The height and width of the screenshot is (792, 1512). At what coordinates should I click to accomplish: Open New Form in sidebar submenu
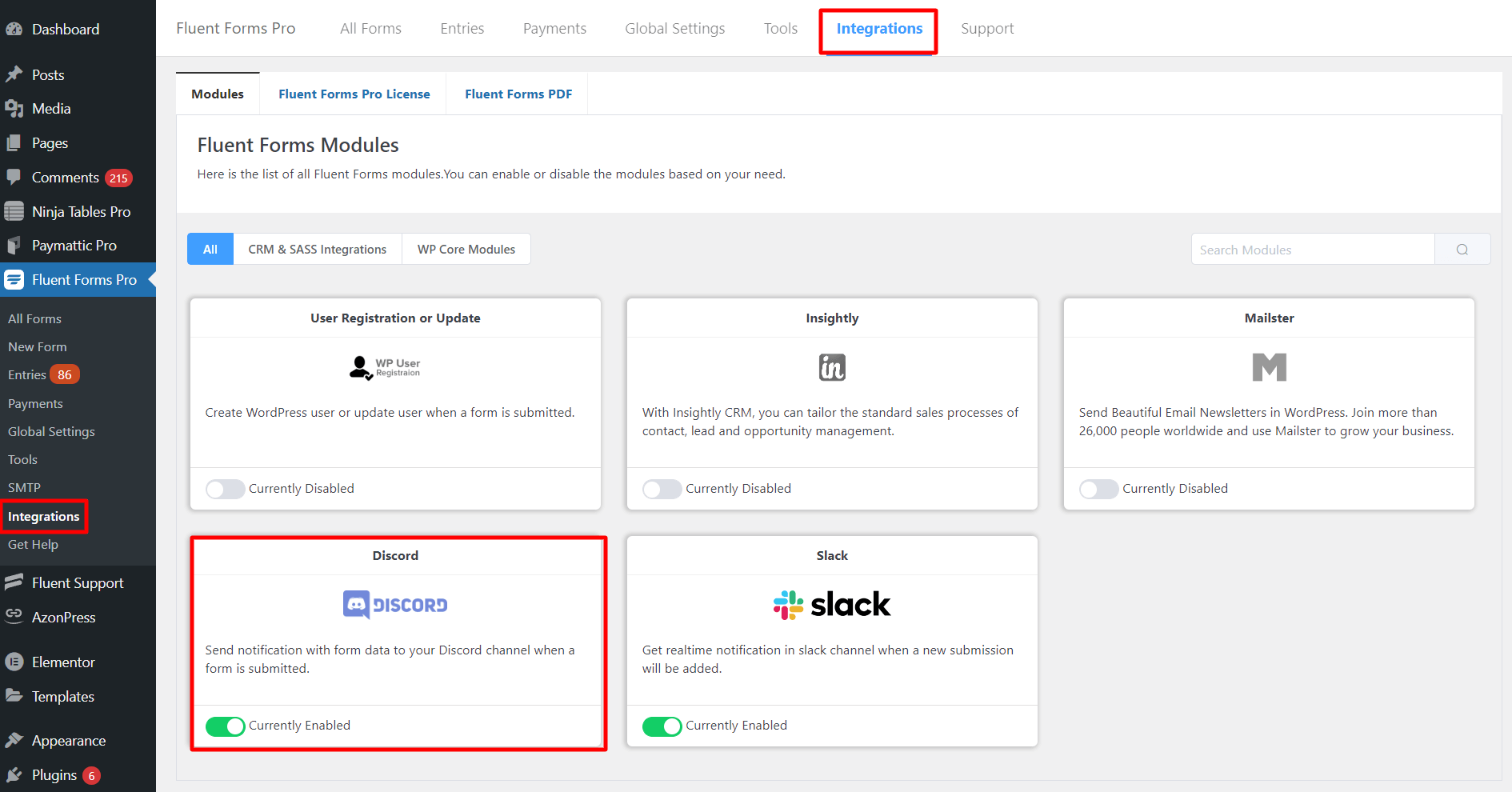click(x=38, y=346)
